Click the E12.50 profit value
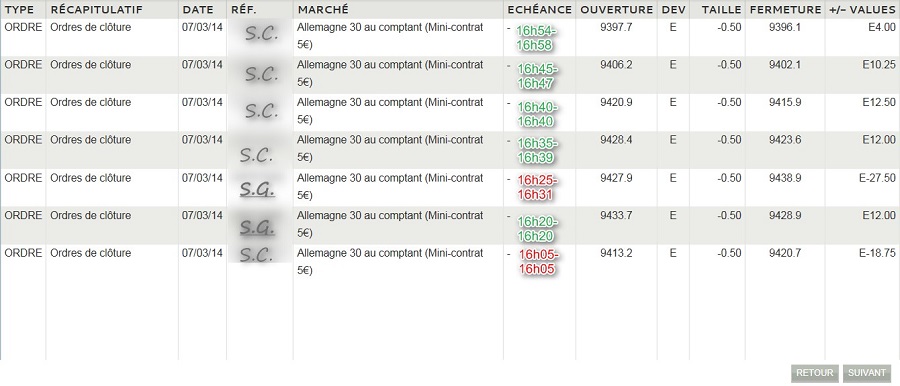Viewport: 900px width, 386px height. click(x=879, y=102)
